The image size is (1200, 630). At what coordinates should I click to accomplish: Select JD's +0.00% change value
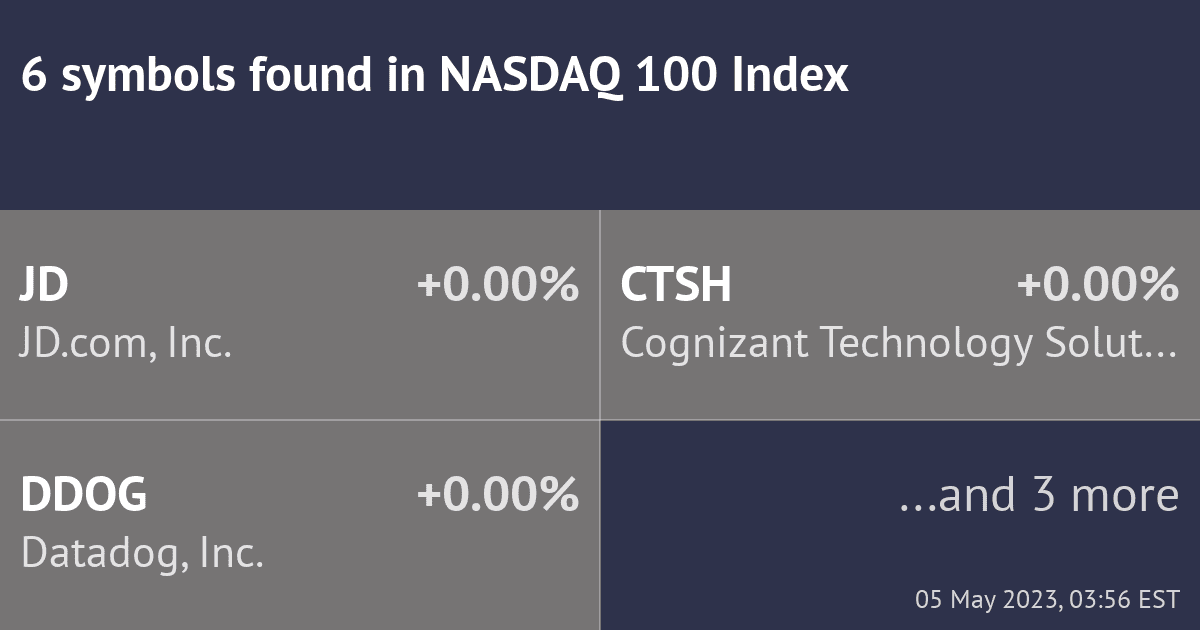pos(497,285)
